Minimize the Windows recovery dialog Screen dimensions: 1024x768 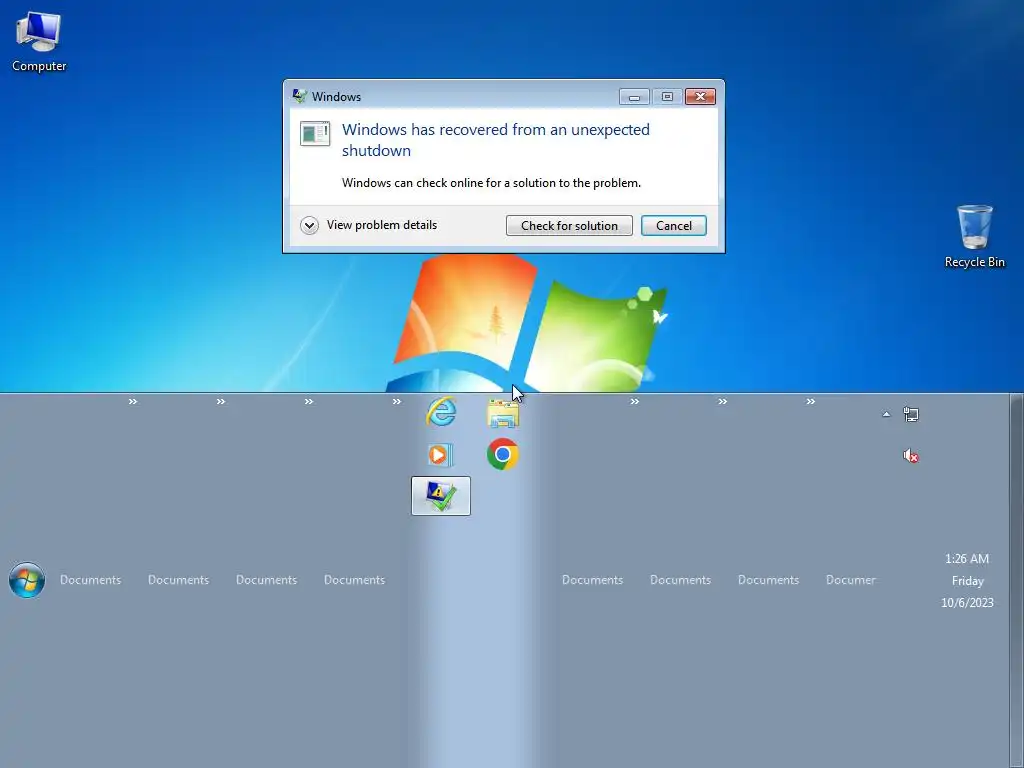pos(634,97)
